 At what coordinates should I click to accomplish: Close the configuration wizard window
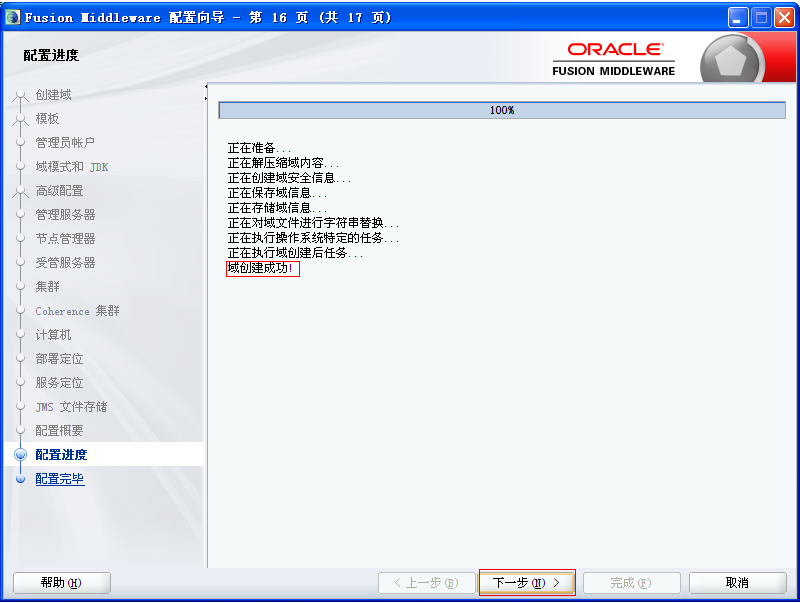point(784,17)
